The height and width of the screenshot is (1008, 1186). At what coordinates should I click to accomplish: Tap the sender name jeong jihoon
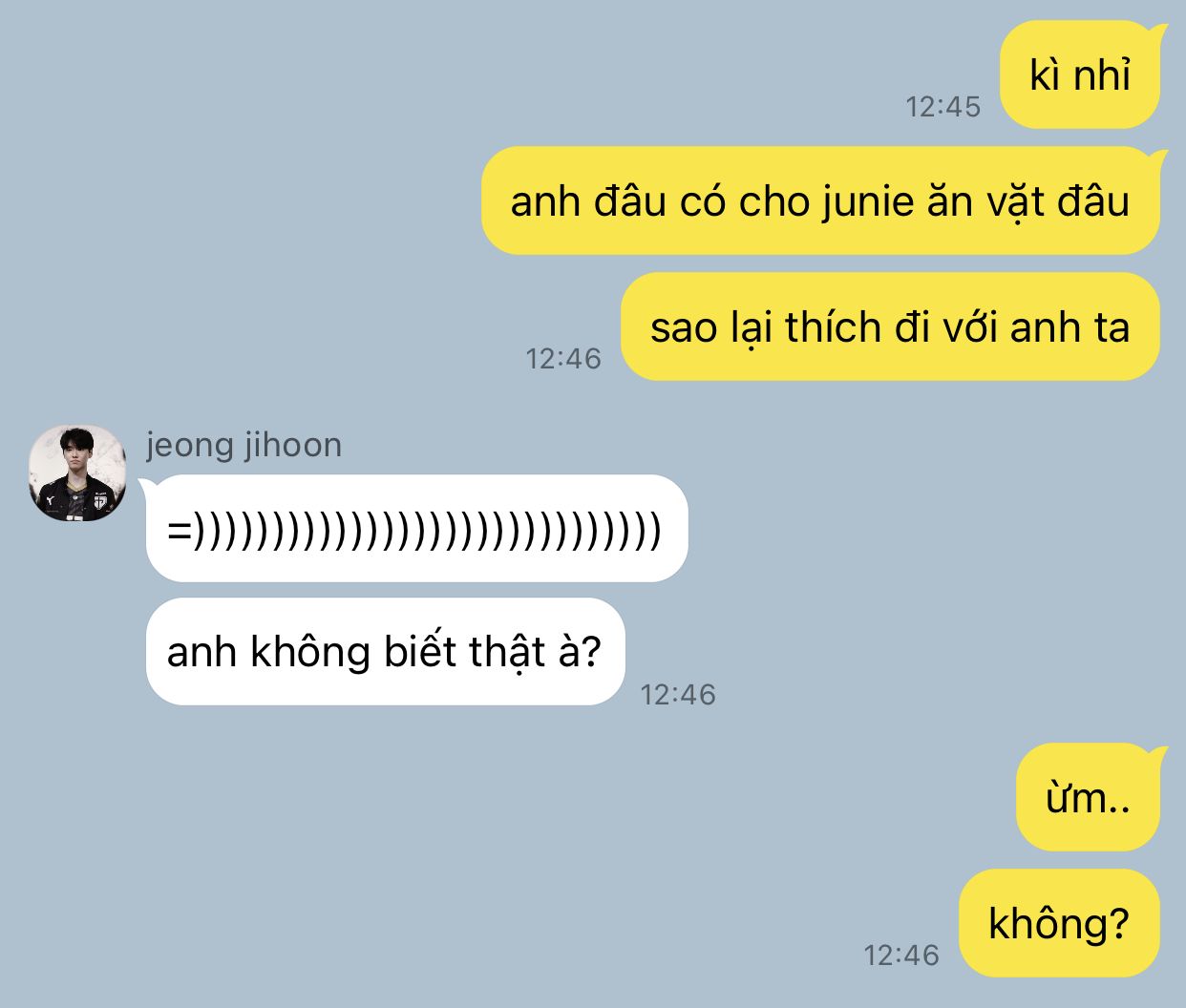click(244, 446)
